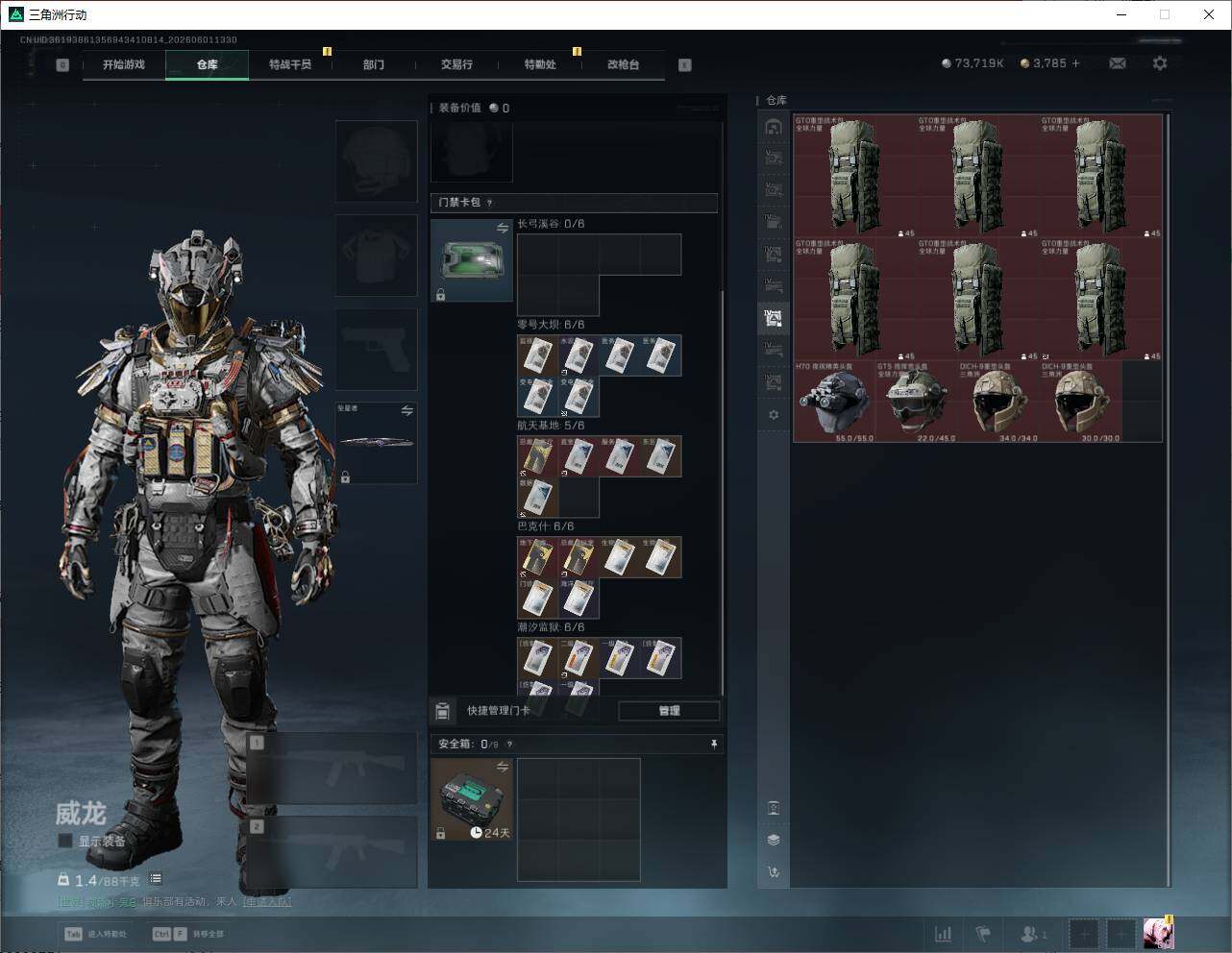Click lock icon on keycard case
This screenshot has width=1232, height=953.
coord(440,295)
